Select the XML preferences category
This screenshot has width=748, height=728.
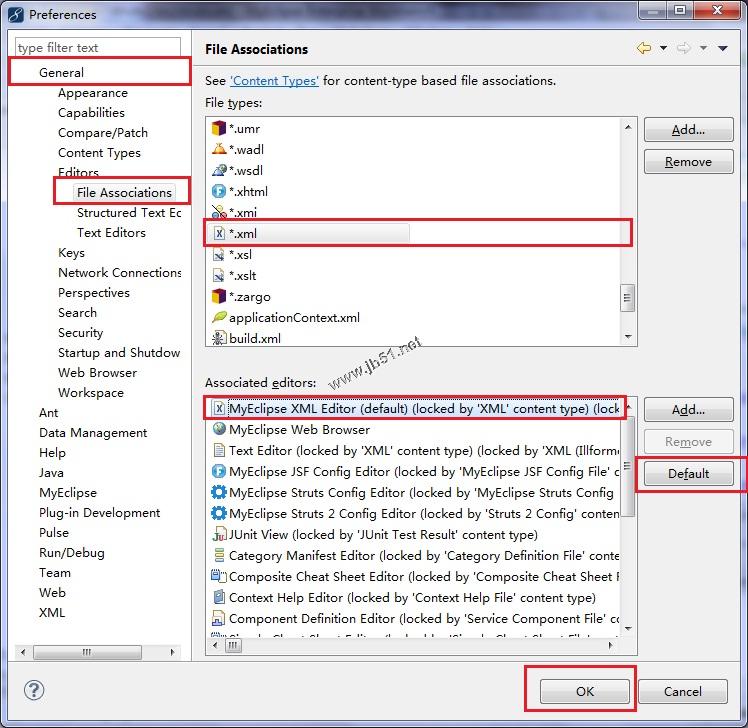52,612
